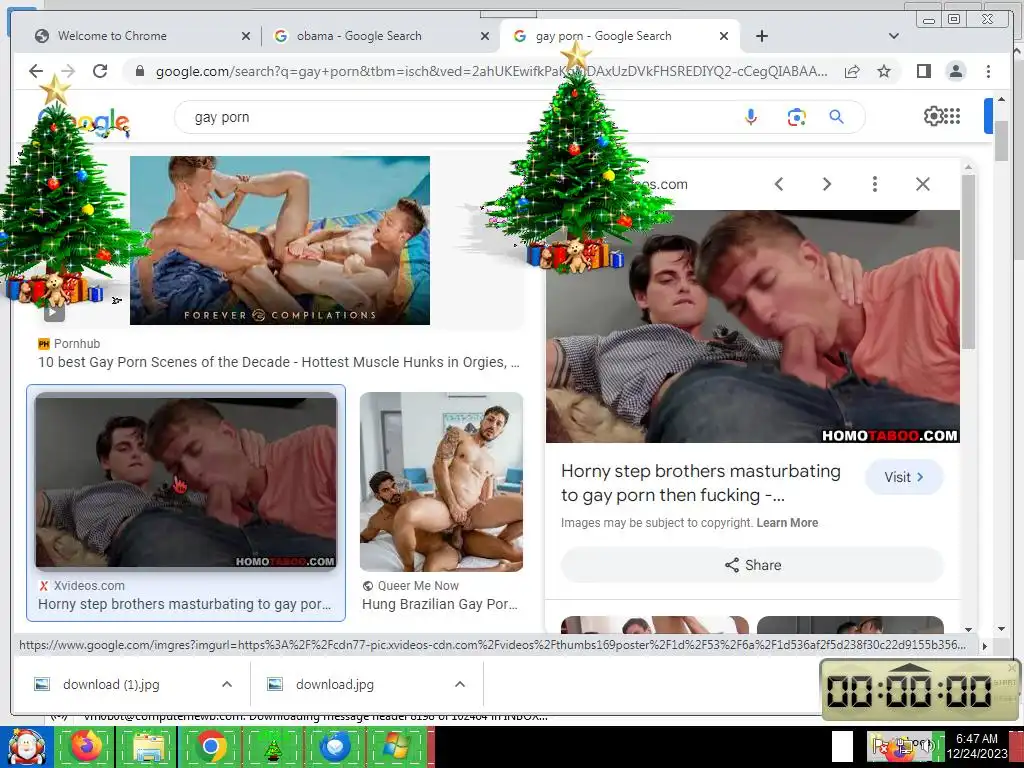Close the obama Google Search tab
This screenshot has height=768, width=1024.
[485, 36]
